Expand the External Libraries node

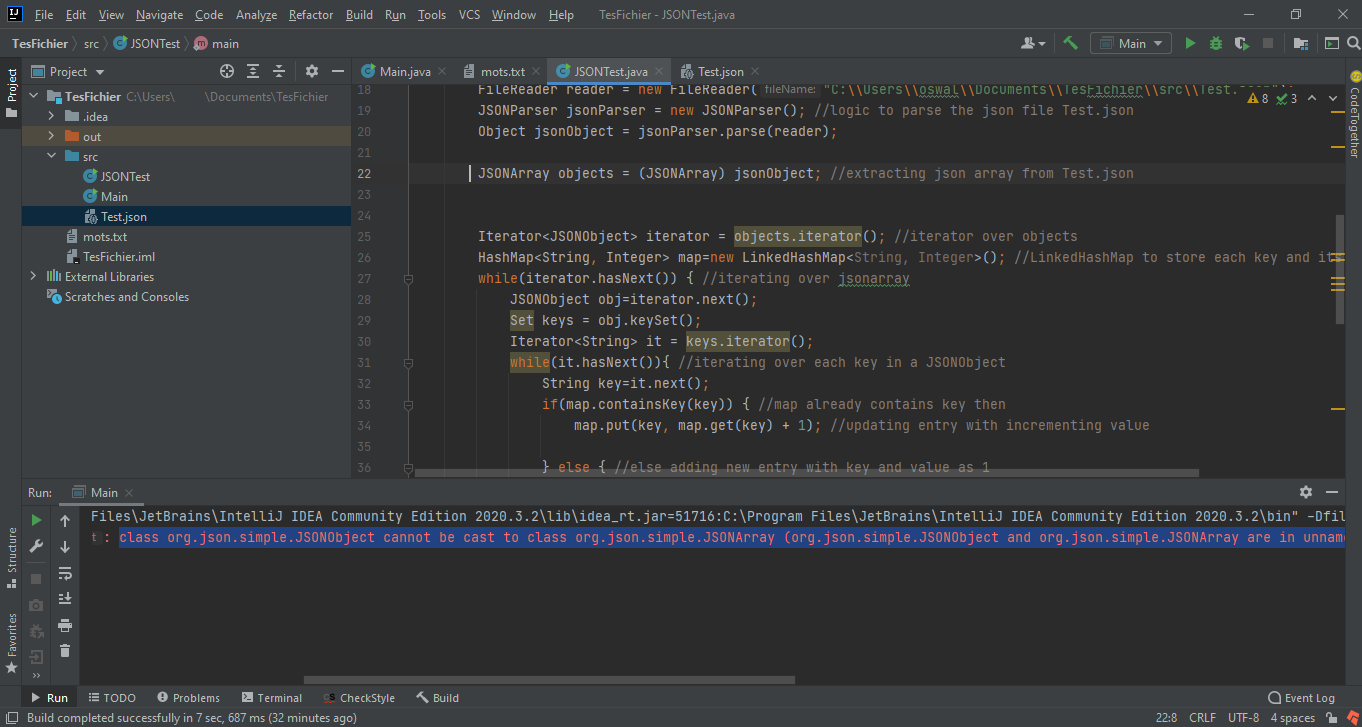pos(33,276)
